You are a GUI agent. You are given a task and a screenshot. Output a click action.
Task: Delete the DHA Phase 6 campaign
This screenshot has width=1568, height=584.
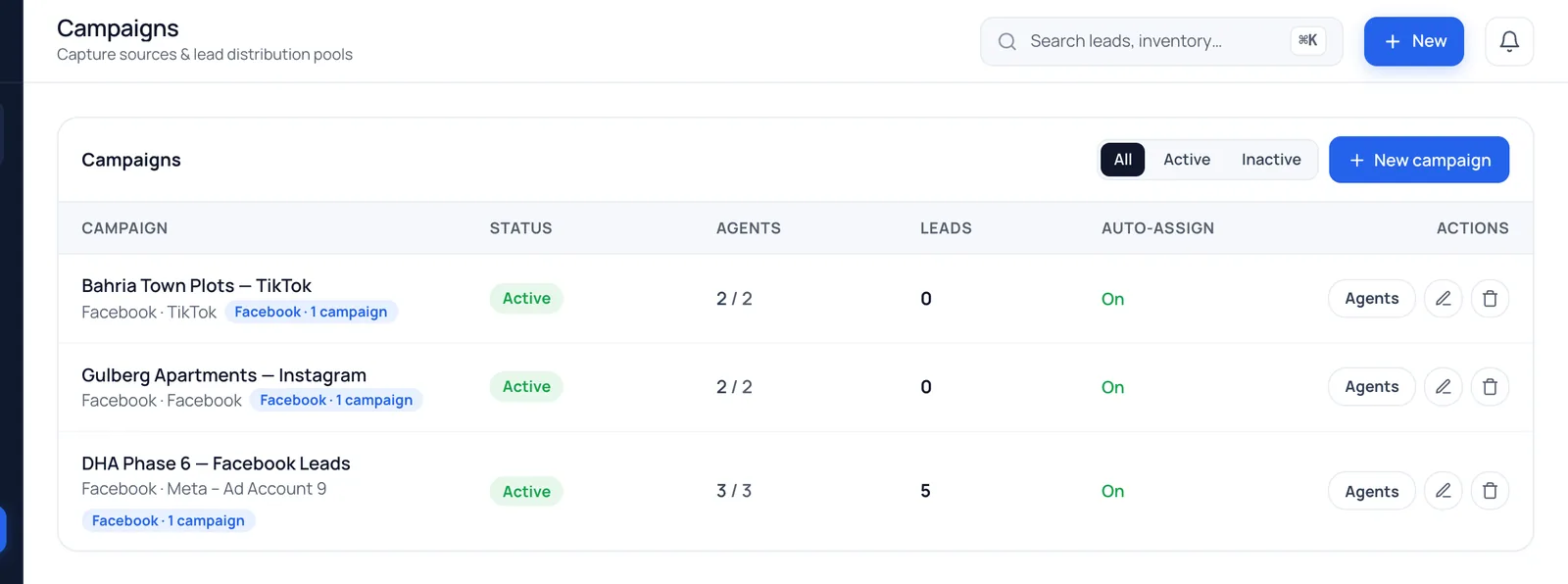(1490, 491)
